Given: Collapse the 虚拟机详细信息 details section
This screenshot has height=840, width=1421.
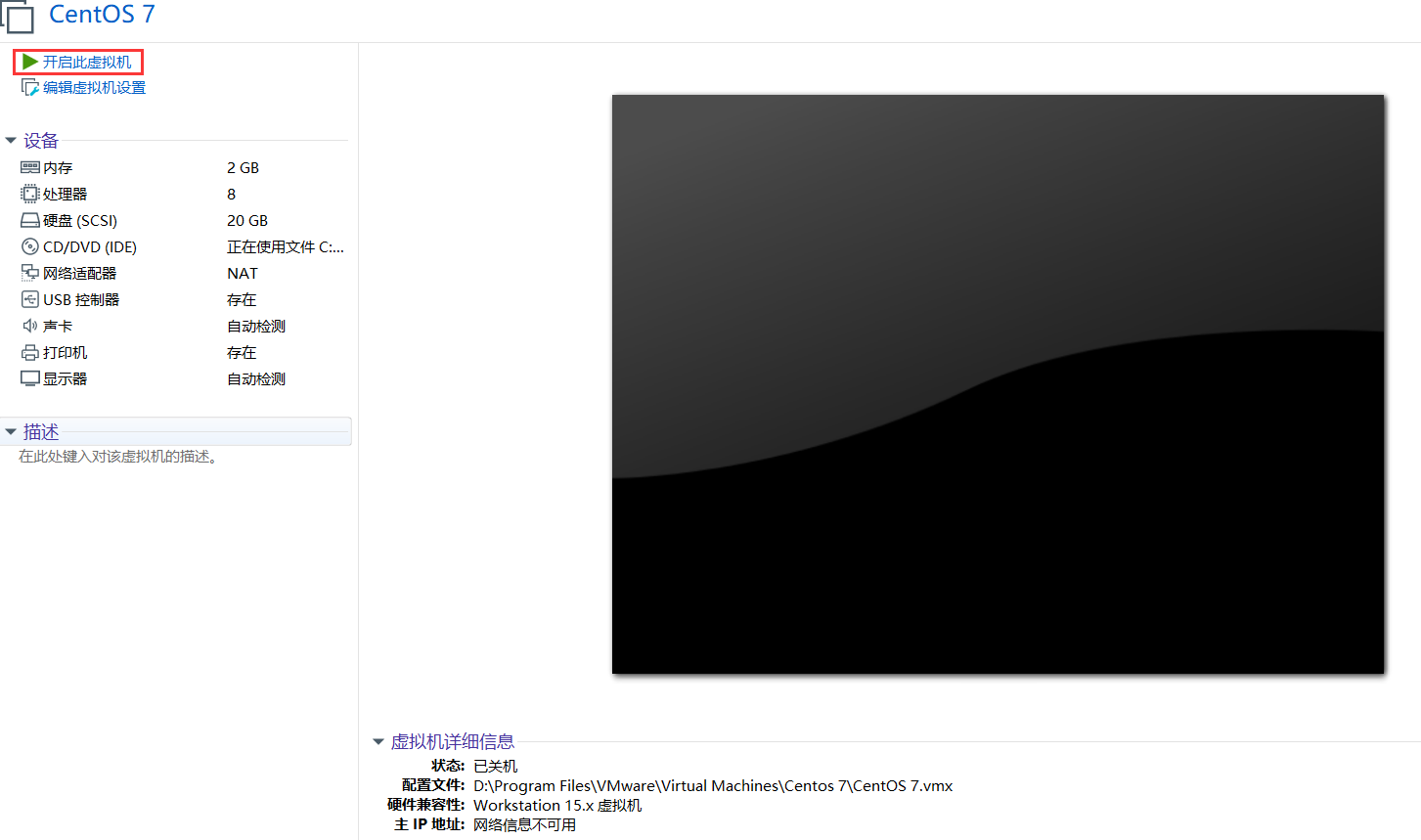Looking at the screenshot, I should tap(378, 742).
